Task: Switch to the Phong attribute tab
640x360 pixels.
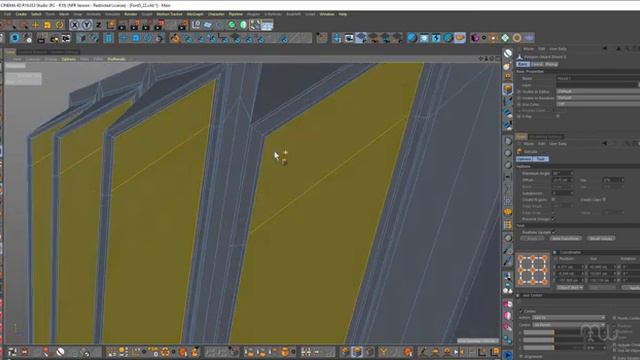Action: click(x=551, y=64)
